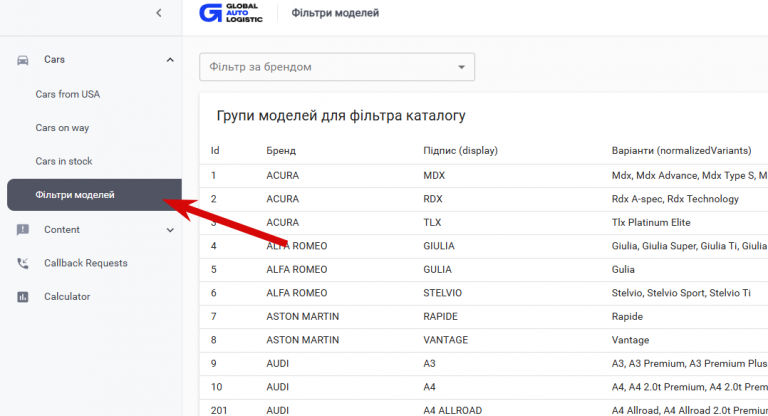
Task: Click the Id column header
Action: pos(215,150)
